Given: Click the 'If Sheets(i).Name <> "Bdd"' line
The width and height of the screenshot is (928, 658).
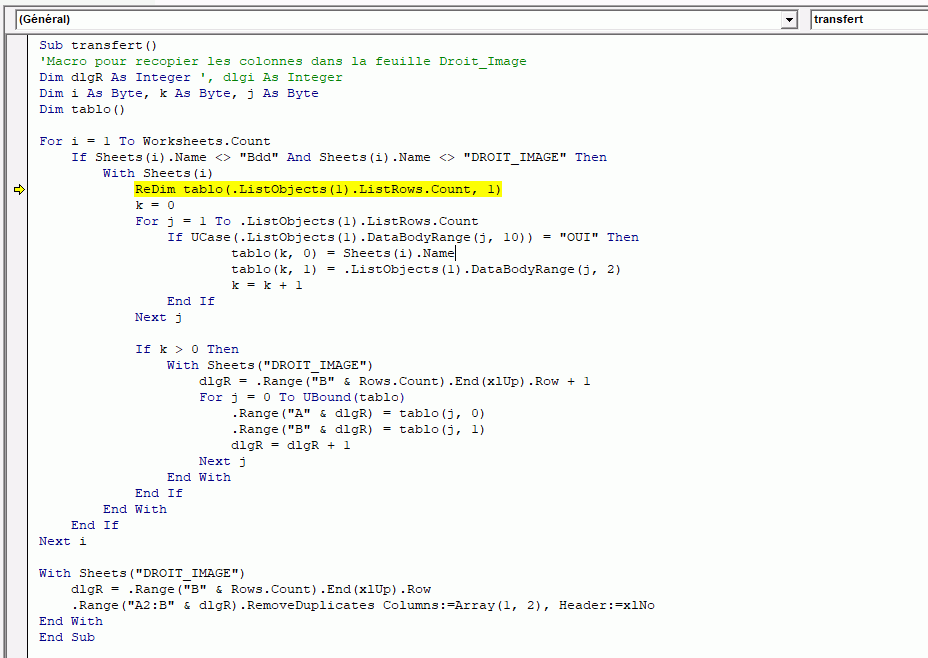Looking at the screenshot, I should point(339,157).
